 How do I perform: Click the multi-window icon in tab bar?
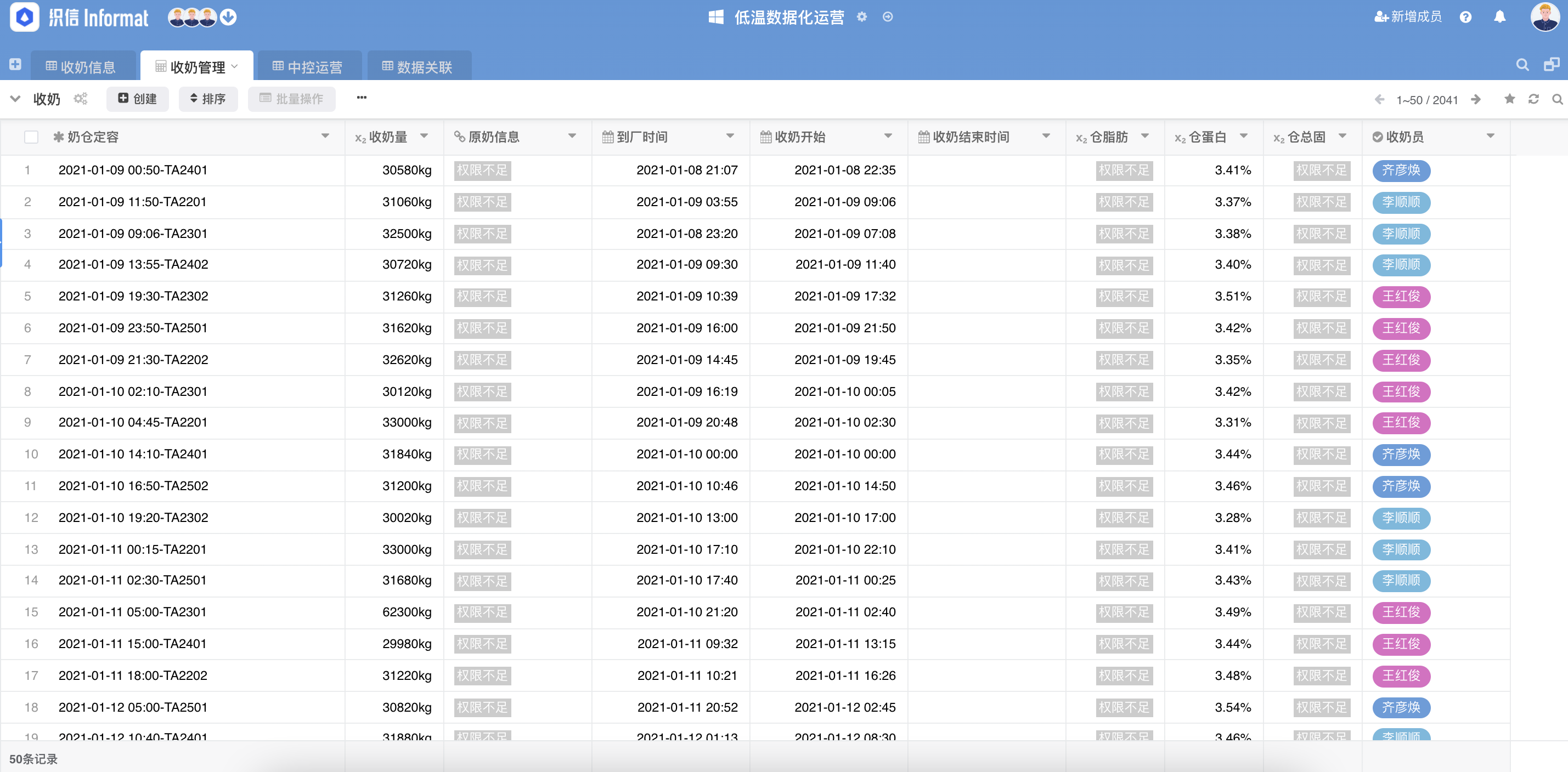tap(1552, 65)
